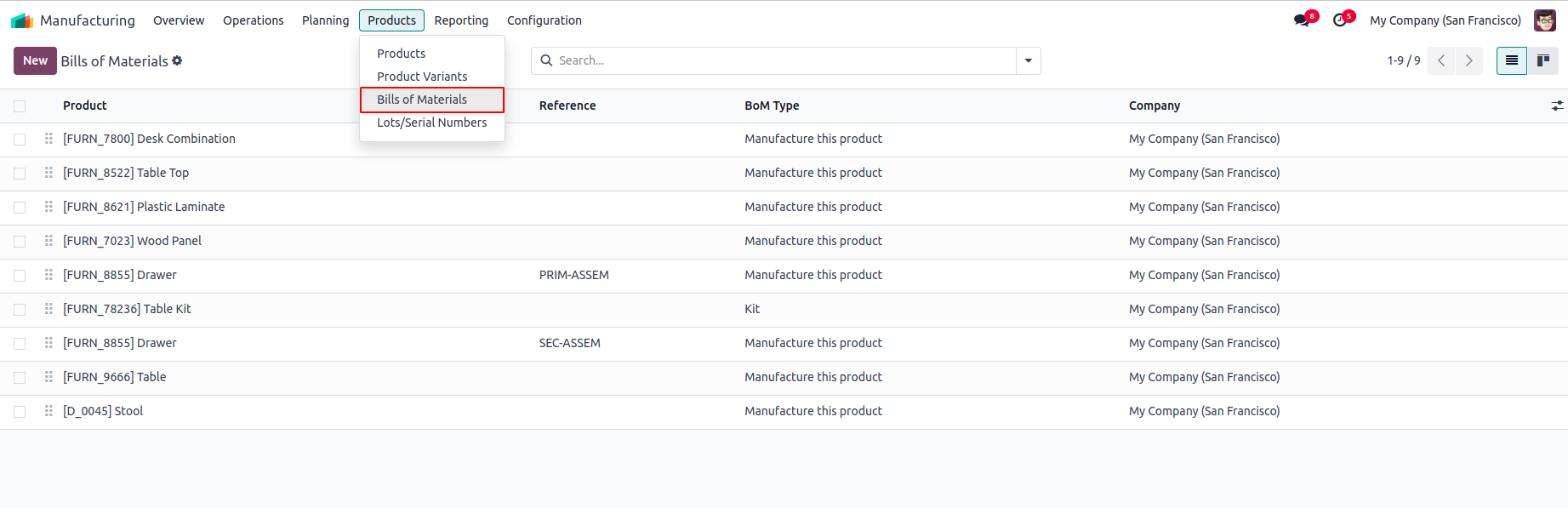Click the New button
Image resolution: width=1568 pixels, height=508 pixels.
(35, 60)
